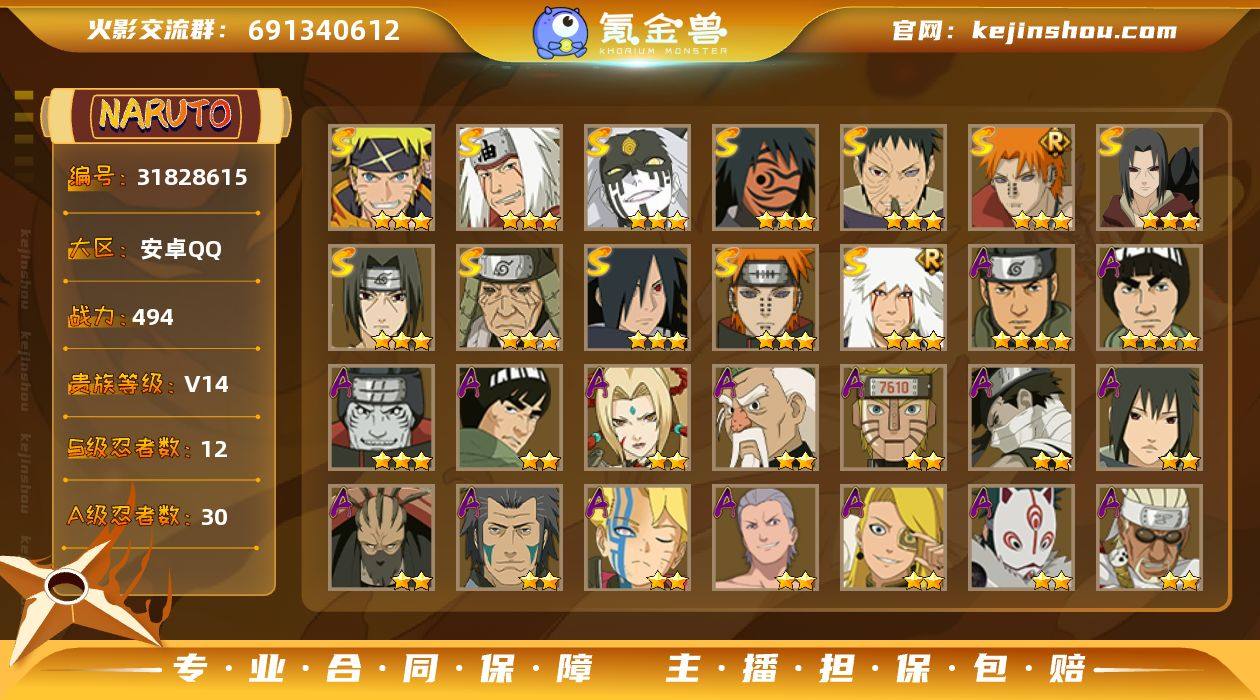This screenshot has width=1260, height=700.
Task: Click the S-rank ninja count row
Action: (162, 449)
